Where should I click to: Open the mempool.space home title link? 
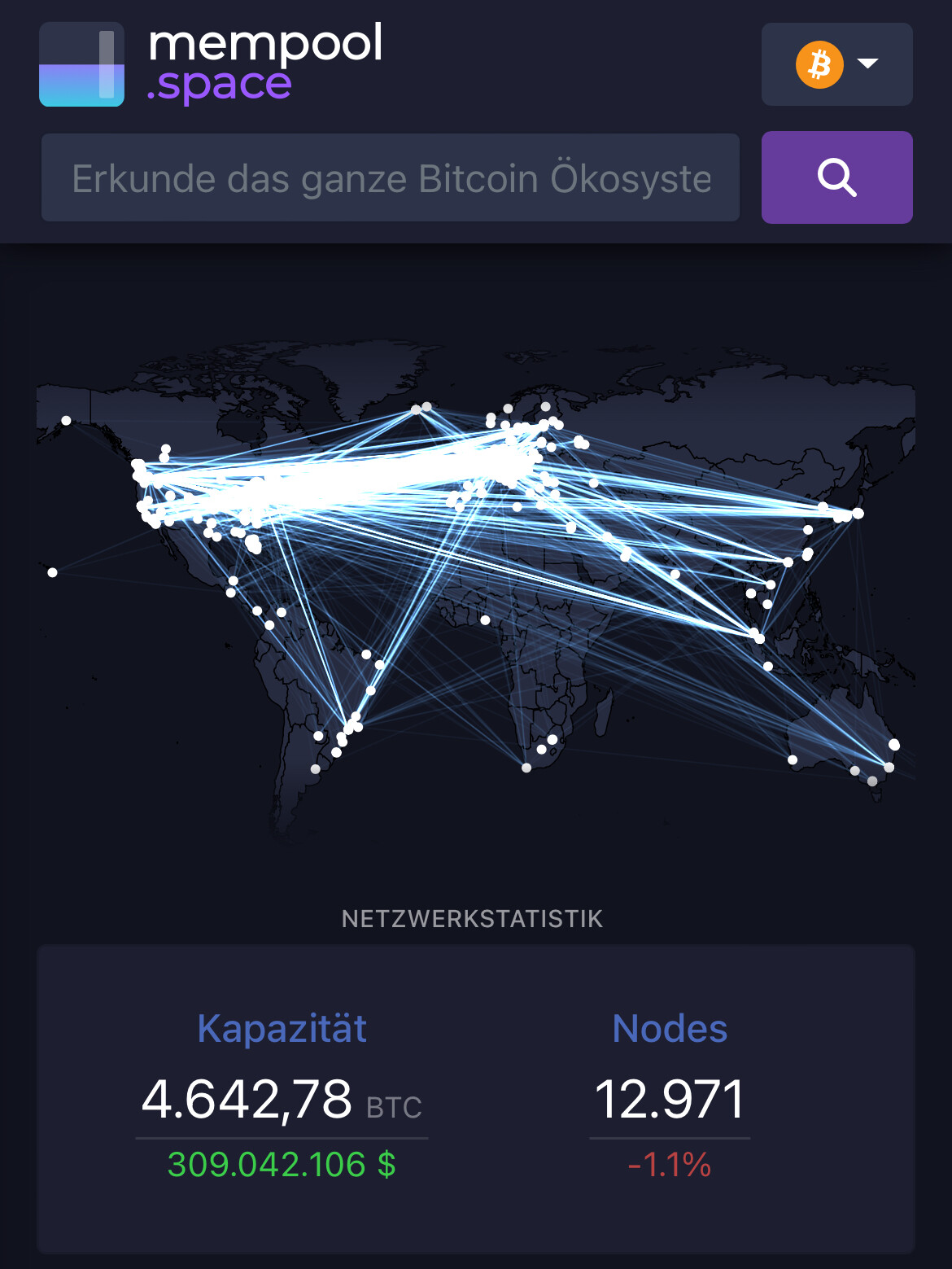pos(265,63)
